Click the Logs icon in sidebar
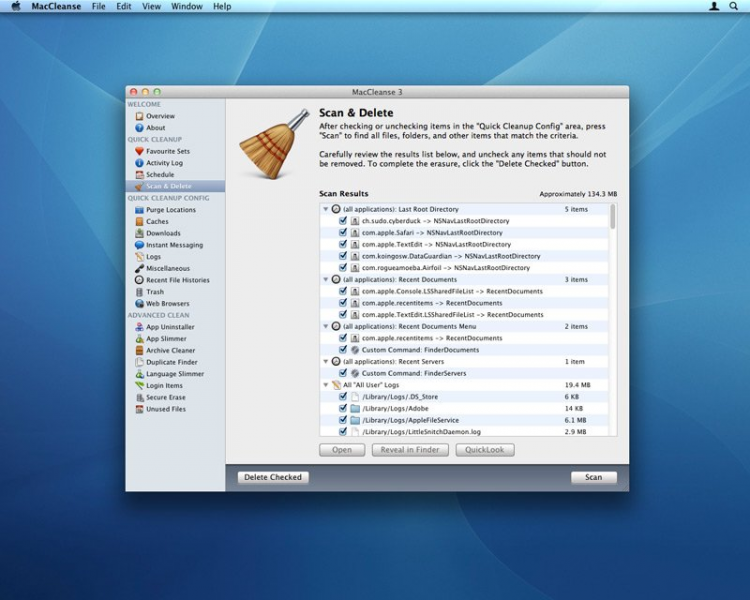 click(x=139, y=256)
